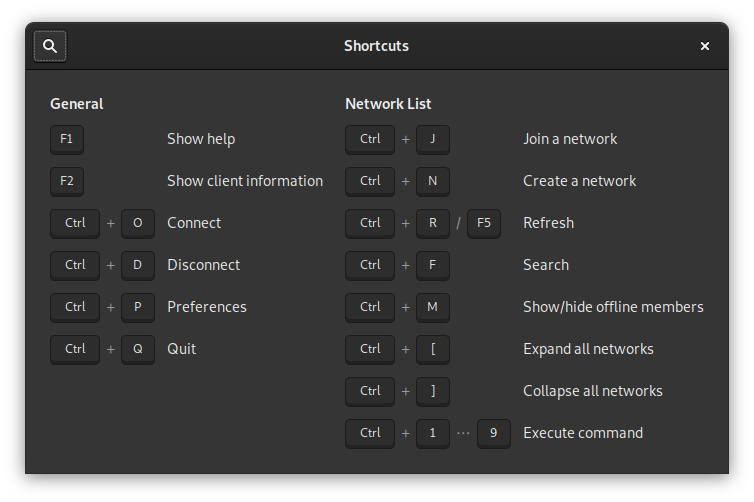Click the 9 keycap for Execute command

[493, 433]
